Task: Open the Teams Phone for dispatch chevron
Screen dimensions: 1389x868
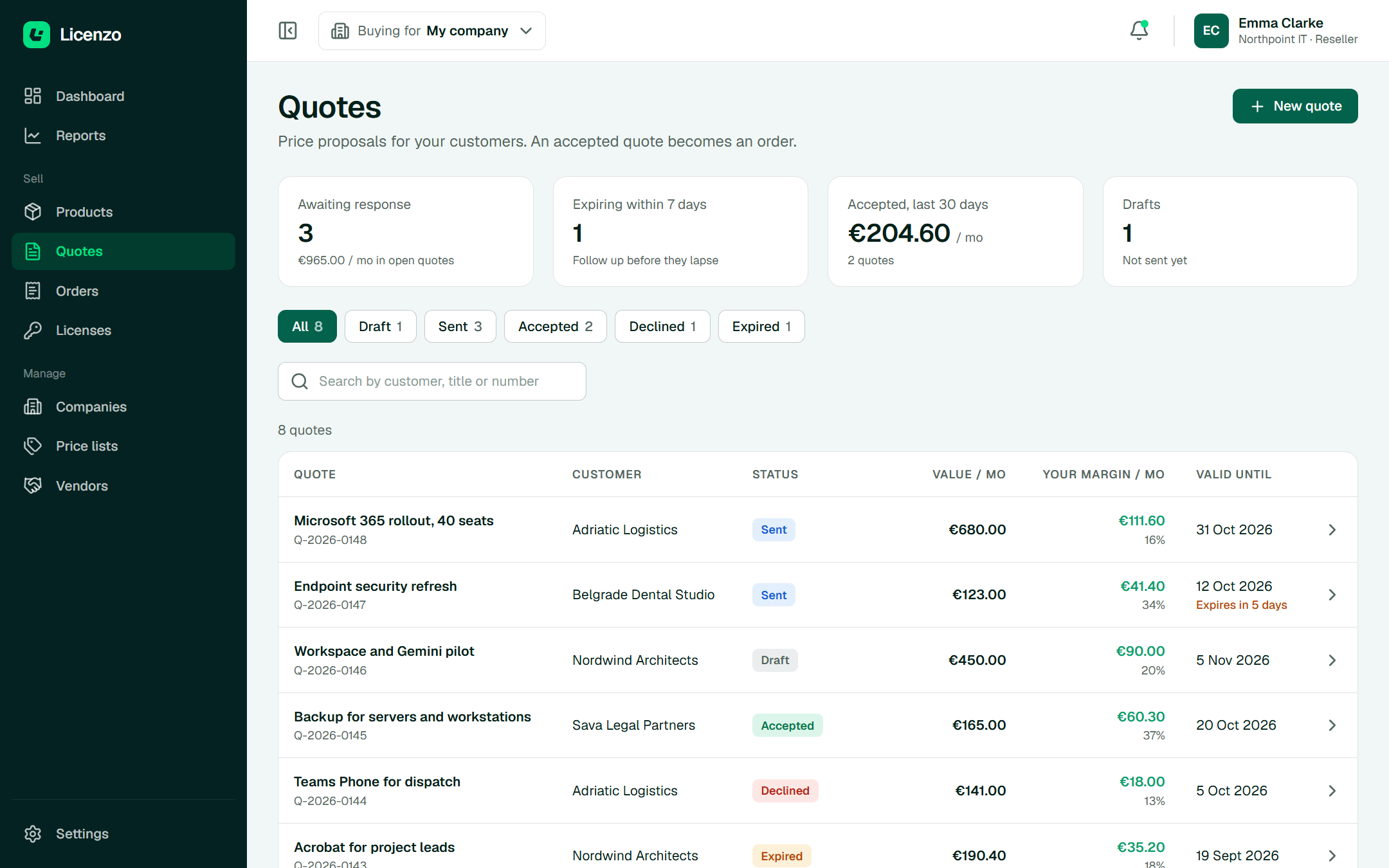Action: pyautogui.click(x=1332, y=791)
